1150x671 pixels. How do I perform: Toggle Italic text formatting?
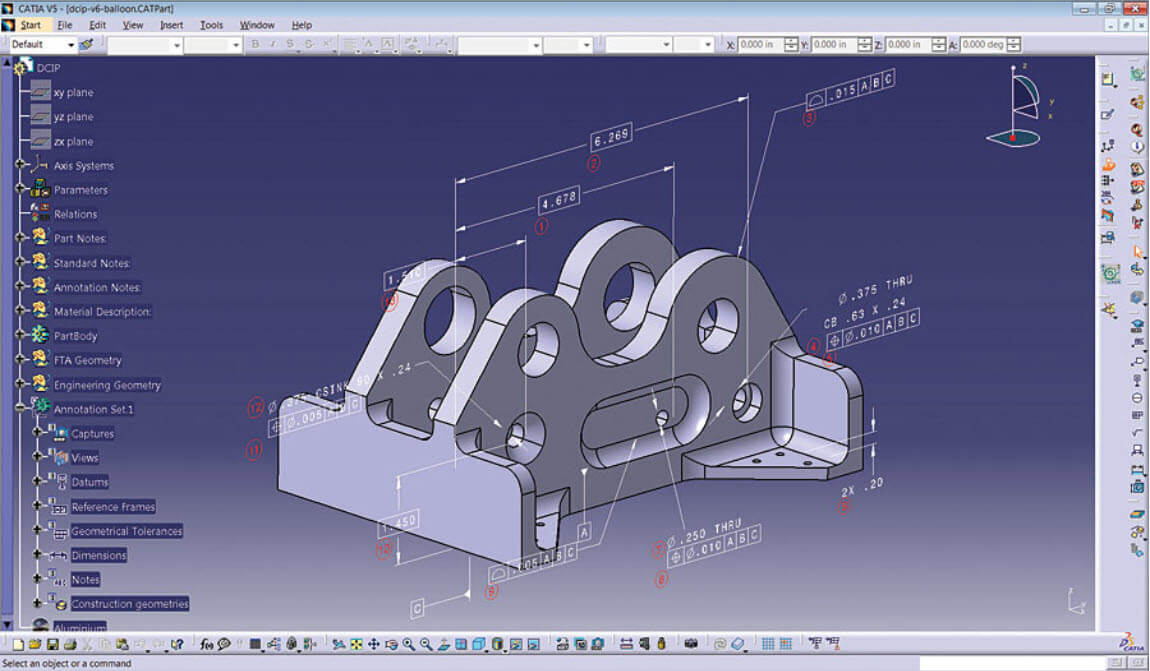click(x=273, y=45)
